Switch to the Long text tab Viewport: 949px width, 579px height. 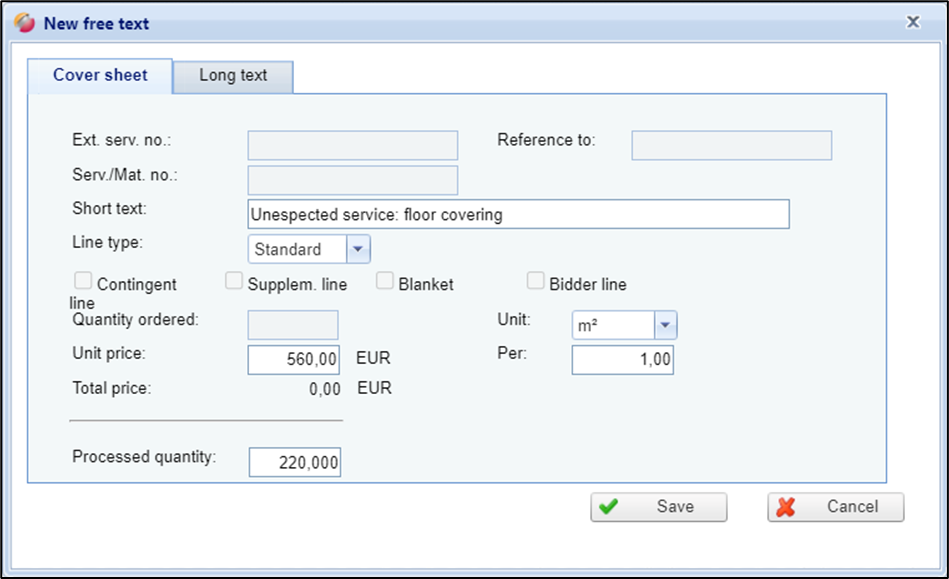(233, 76)
